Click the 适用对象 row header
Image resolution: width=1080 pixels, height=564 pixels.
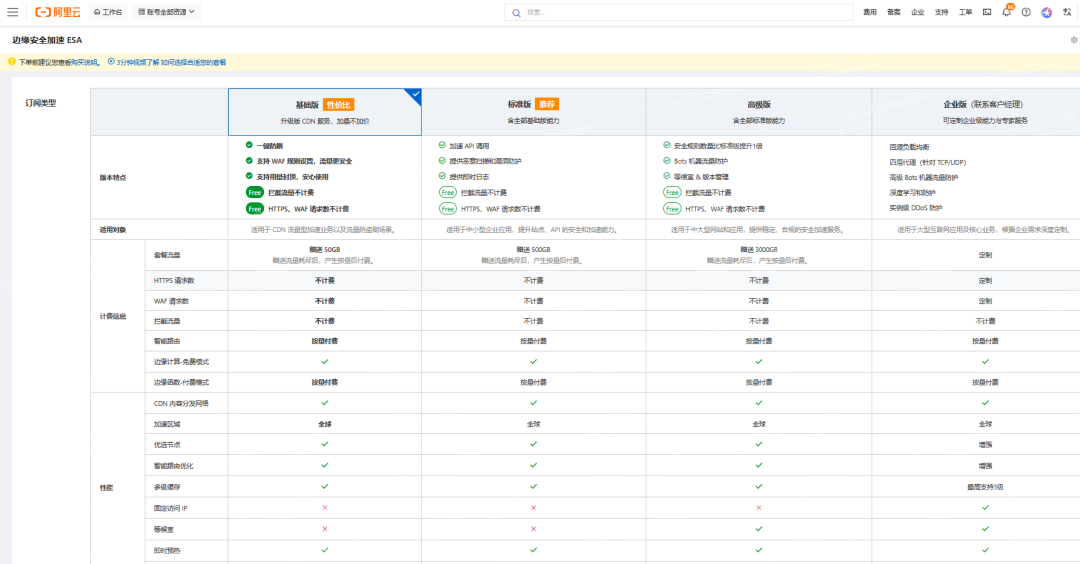point(113,230)
